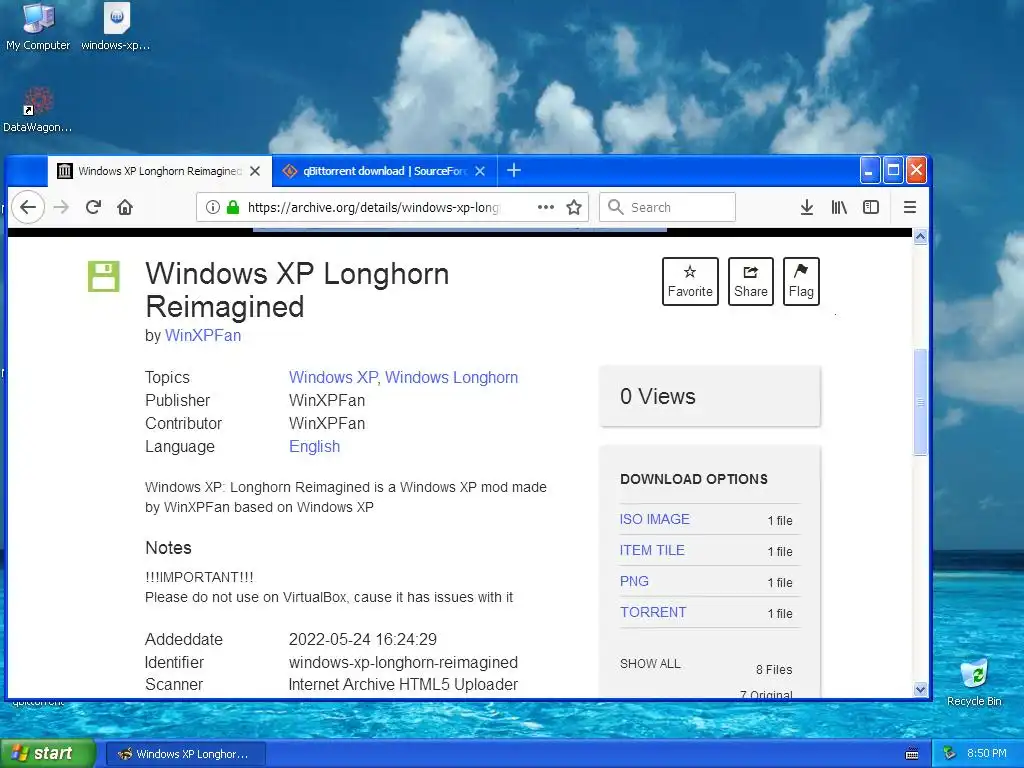This screenshot has width=1024, height=768.
Task: Click the page scrollbar down arrow
Action: pyautogui.click(x=920, y=690)
